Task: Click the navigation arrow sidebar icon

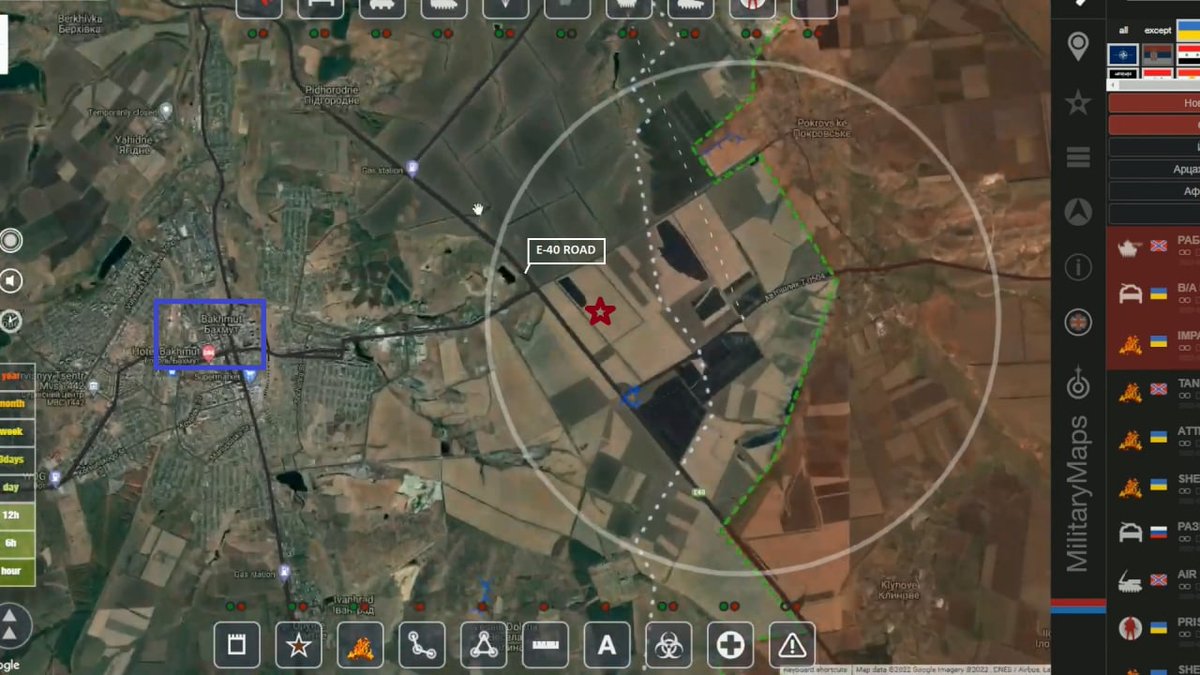Action: click(x=1078, y=212)
